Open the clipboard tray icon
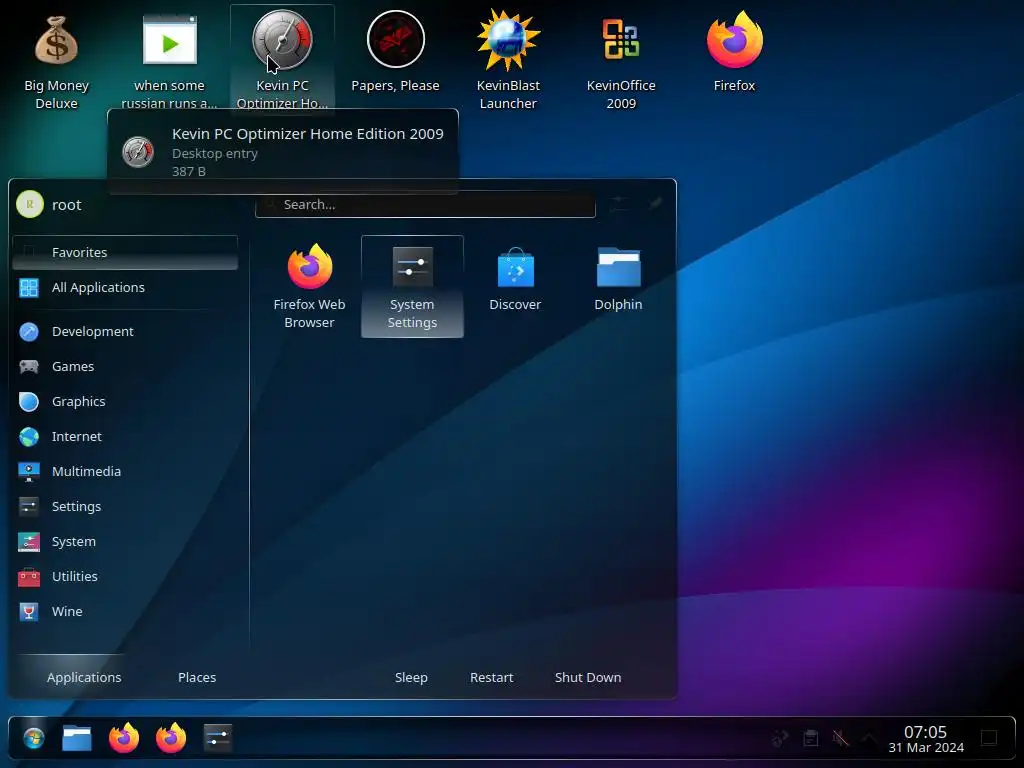The image size is (1024, 768). tap(810, 739)
